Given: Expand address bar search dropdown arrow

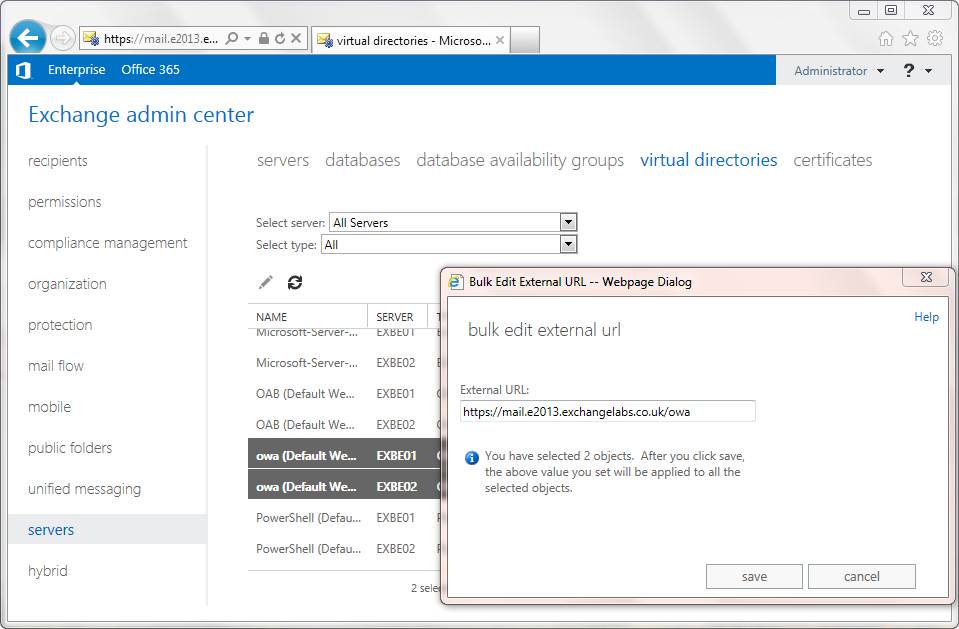Looking at the screenshot, I should pos(248,39).
